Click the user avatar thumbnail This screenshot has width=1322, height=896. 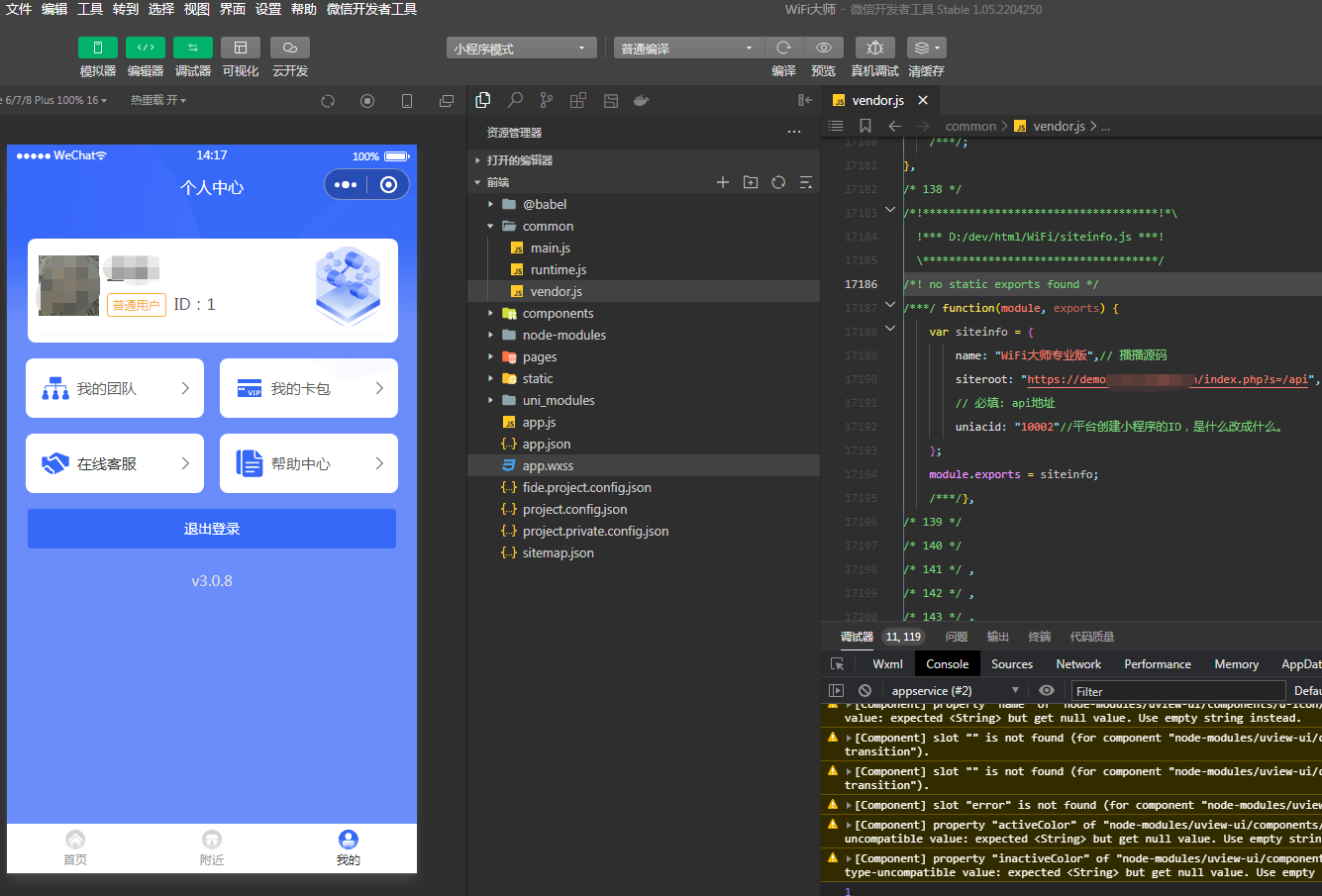[x=68, y=286]
